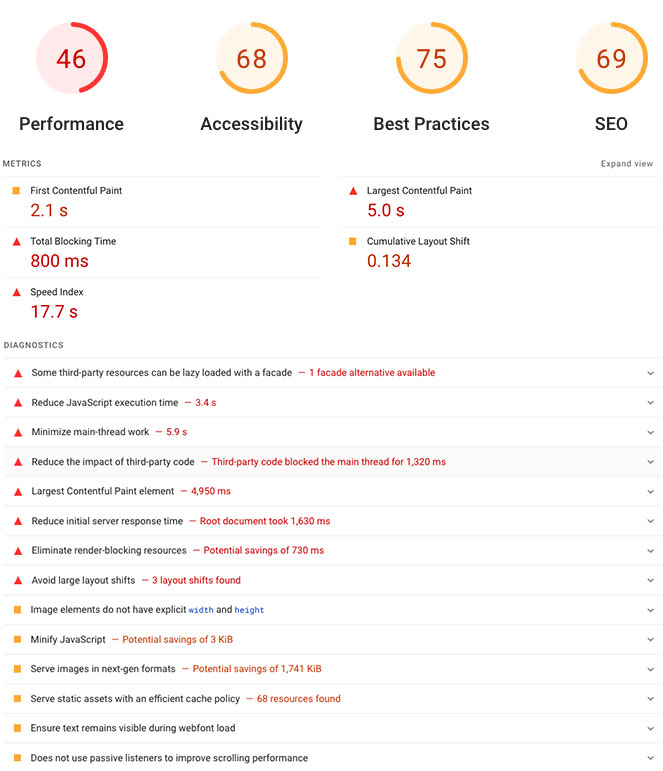The image size is (663, 771).
Task: Expand the Reduce JavaScript execution time chevron
Action: (x=651, y=403)
